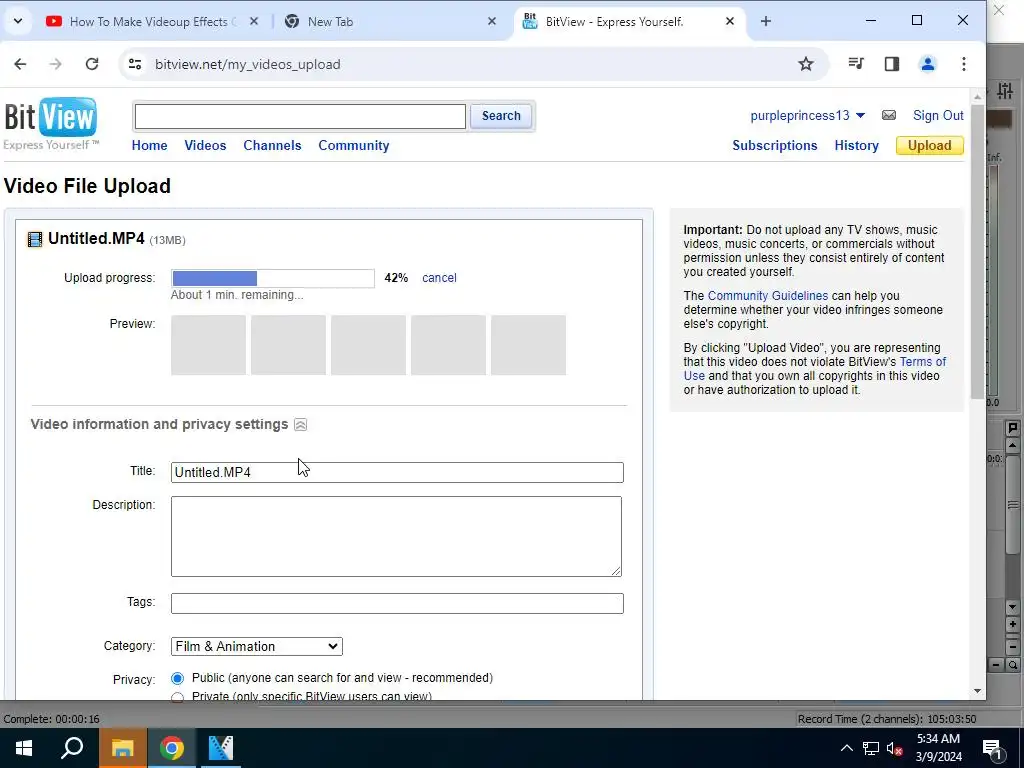The height and width of the screenshot is (768, 1024).
Task: Open viewing History
Action: point(856,146)
